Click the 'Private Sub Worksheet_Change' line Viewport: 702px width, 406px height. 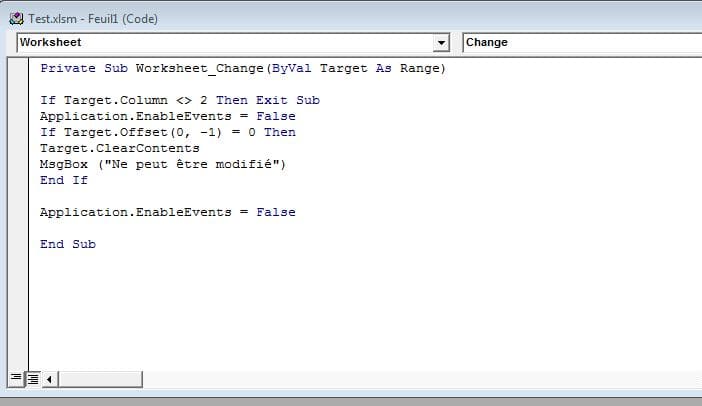(243, 68)
